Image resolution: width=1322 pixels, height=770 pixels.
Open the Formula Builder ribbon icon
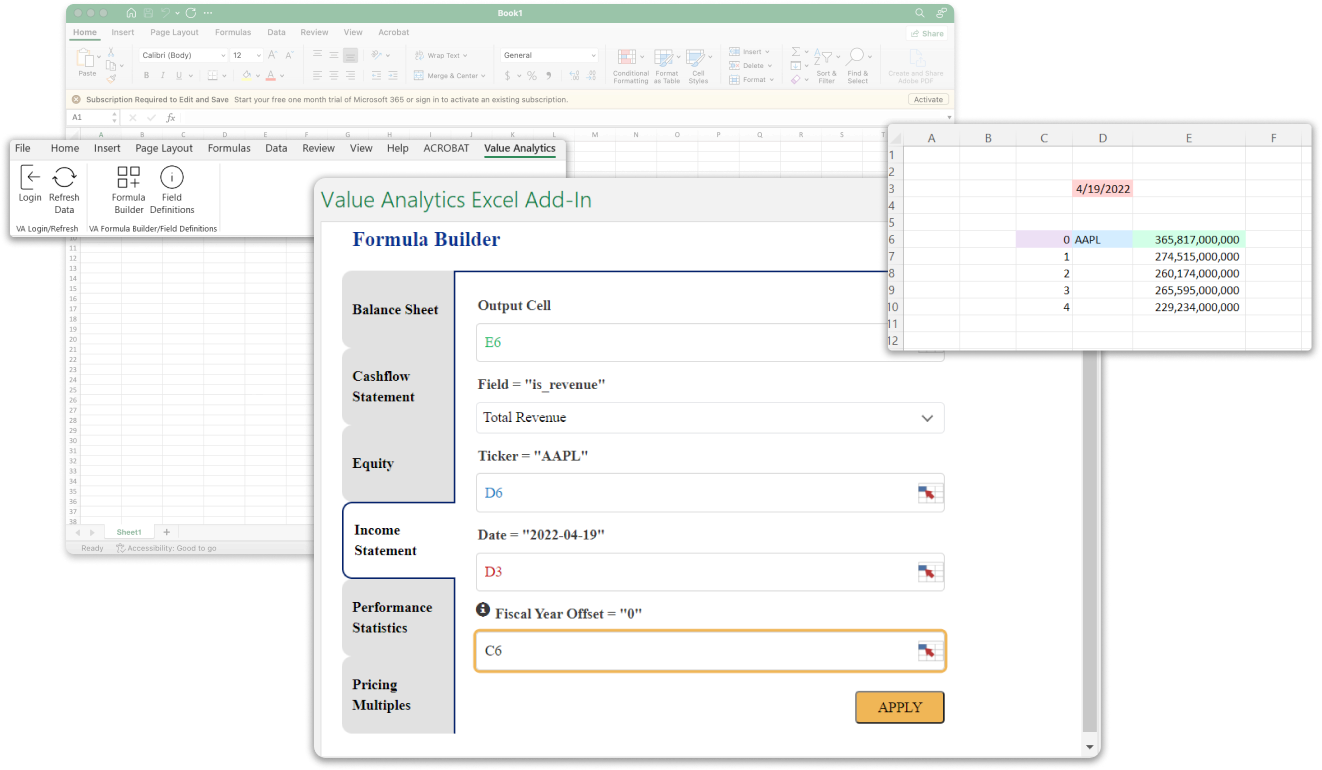(x=129, y=178)
